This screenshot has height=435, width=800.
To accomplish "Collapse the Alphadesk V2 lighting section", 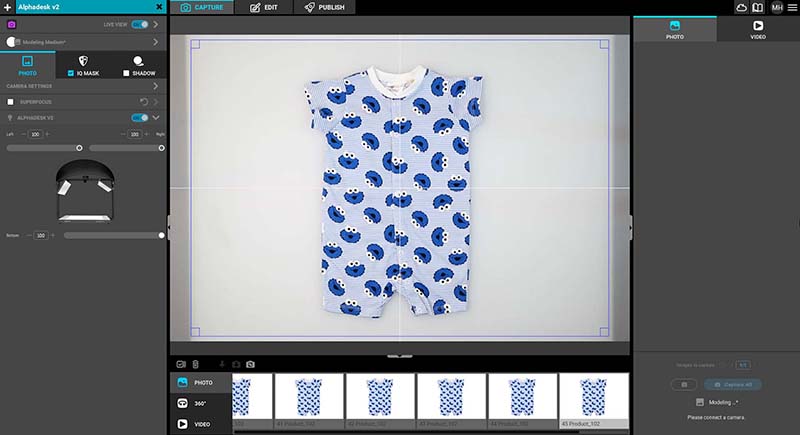I will pyautogui.click(x=156, y=118).
